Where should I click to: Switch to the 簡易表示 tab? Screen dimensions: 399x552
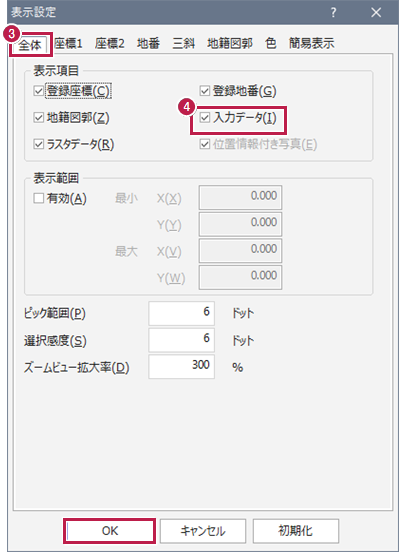[x=311, y=44]
